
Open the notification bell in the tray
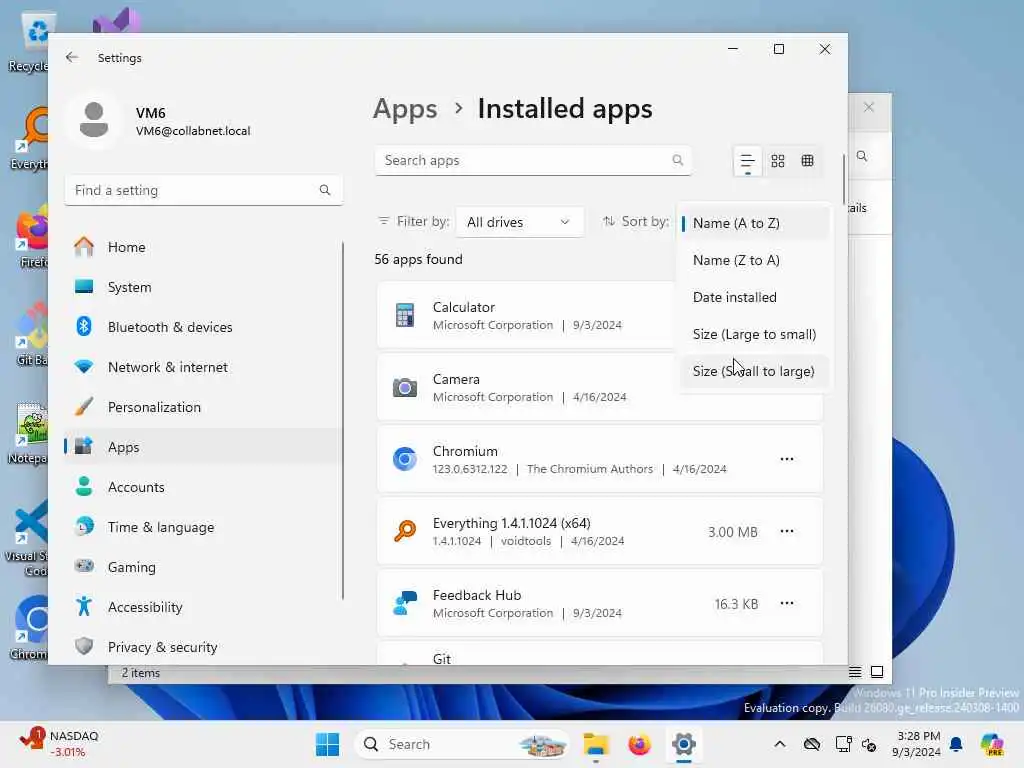click(956, 744)
